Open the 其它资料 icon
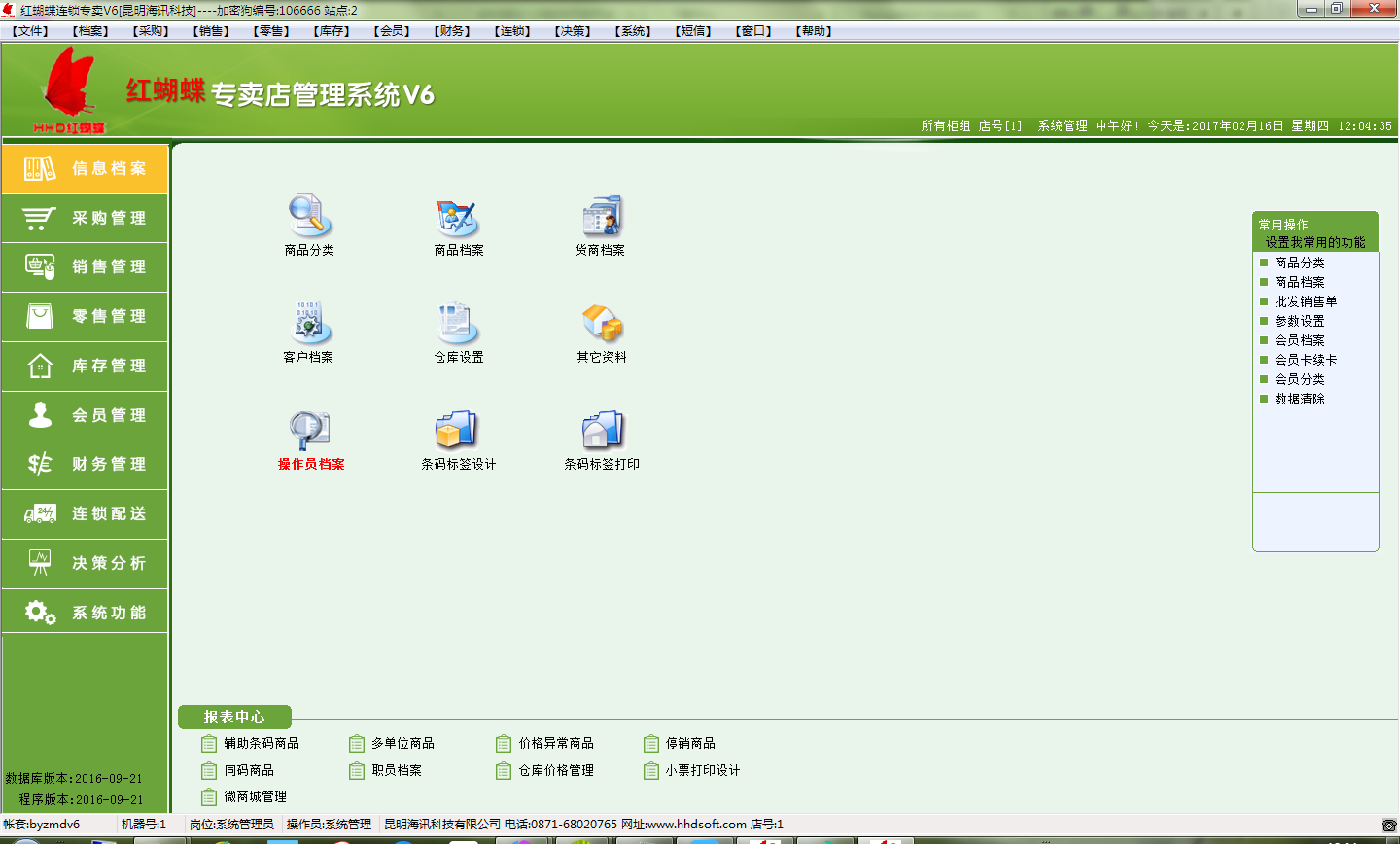The width and height of the screenshot is (1400, 844). pos(601,323)
